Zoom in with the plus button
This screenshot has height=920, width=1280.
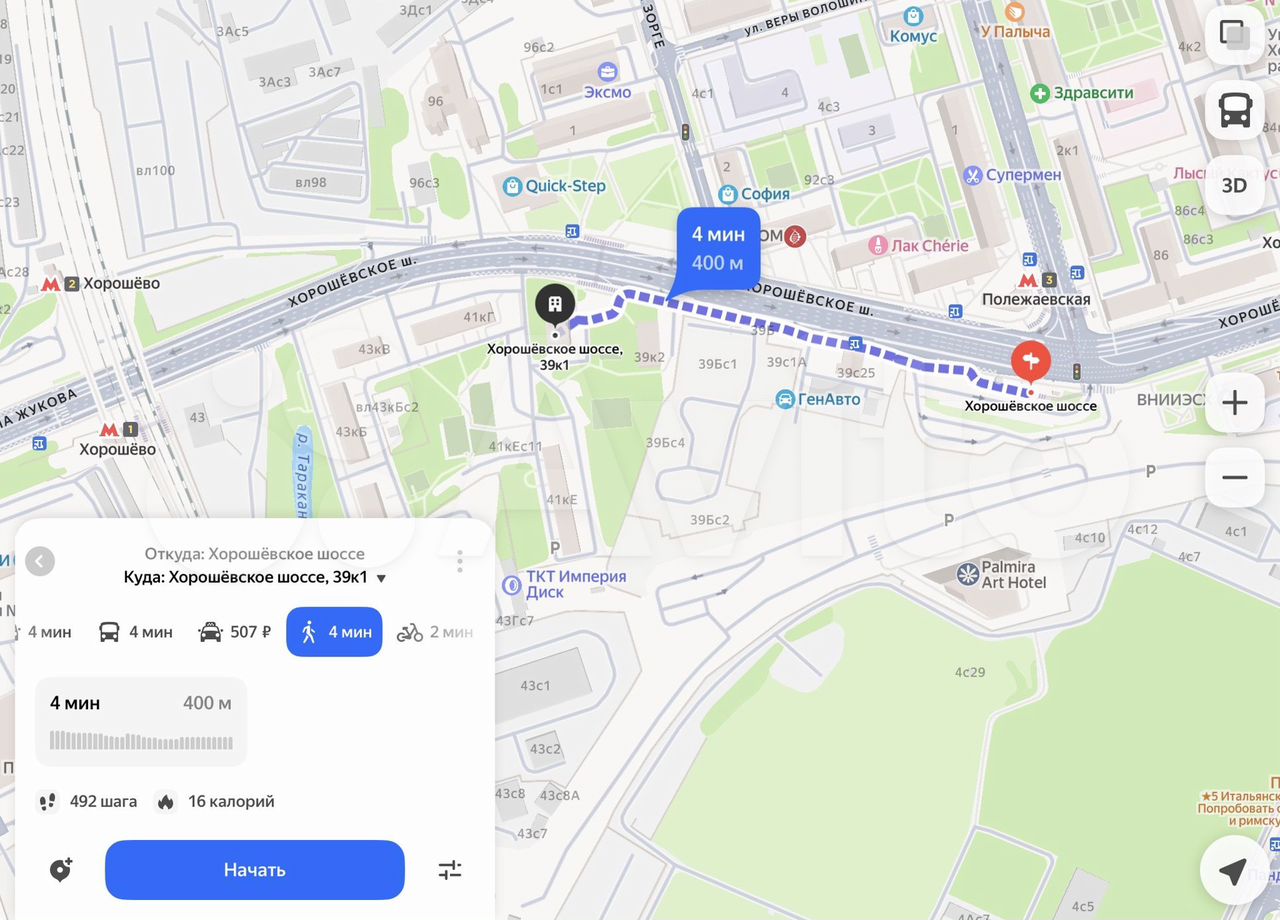pos(1235,403)
